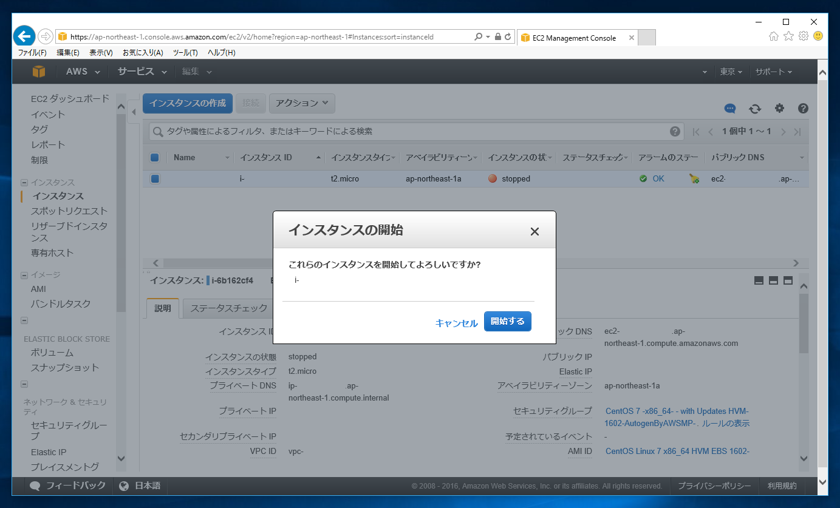Select the 説明 tab

pos(162,308)
